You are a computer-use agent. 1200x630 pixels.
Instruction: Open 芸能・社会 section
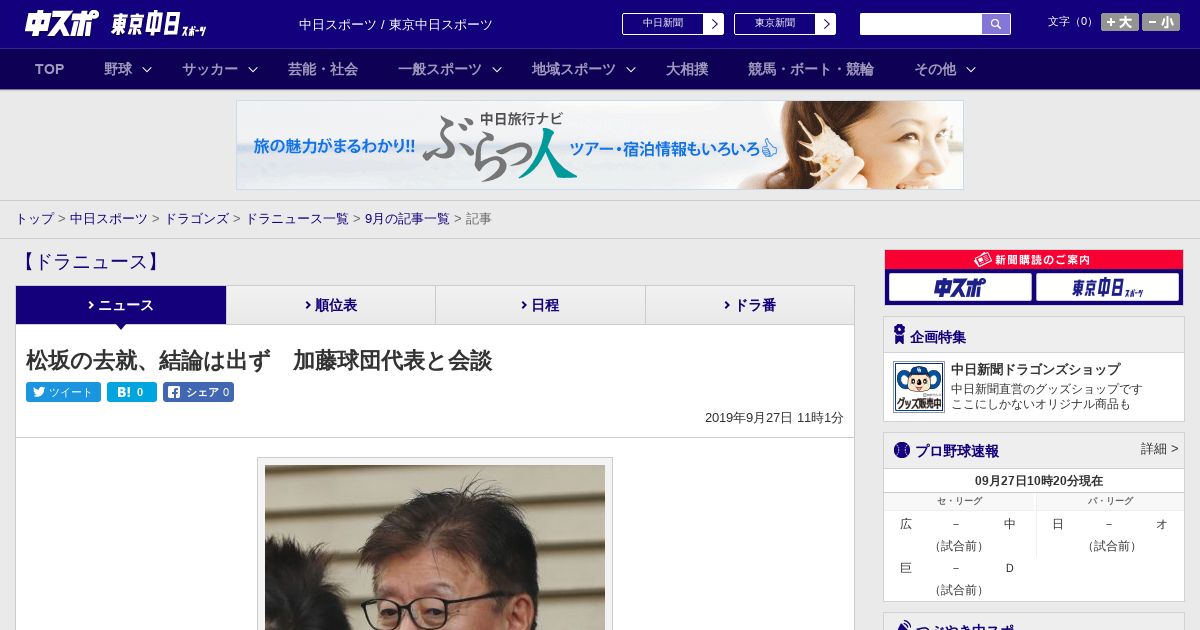click(323, 69)
